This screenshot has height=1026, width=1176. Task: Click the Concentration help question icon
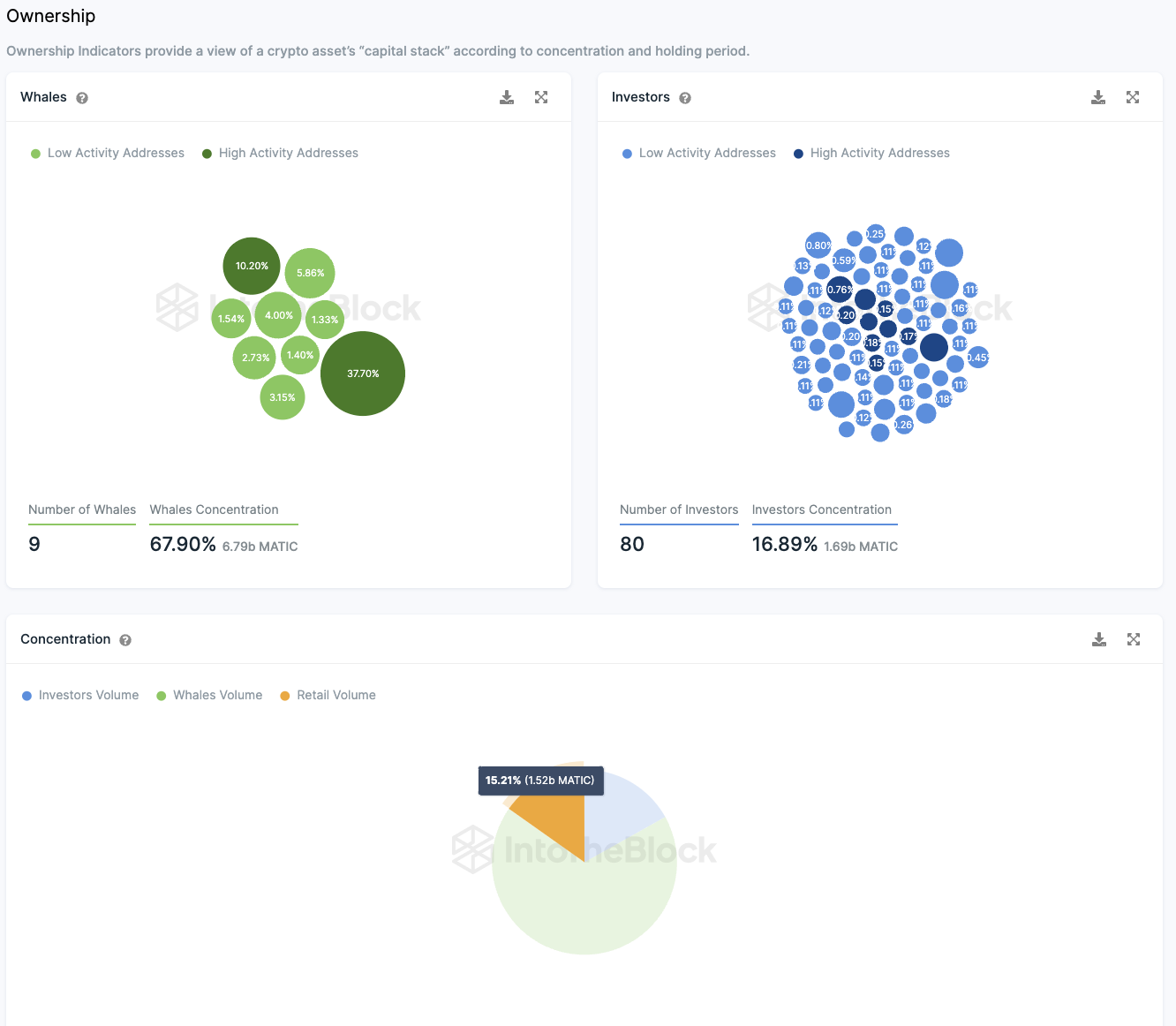125,640
